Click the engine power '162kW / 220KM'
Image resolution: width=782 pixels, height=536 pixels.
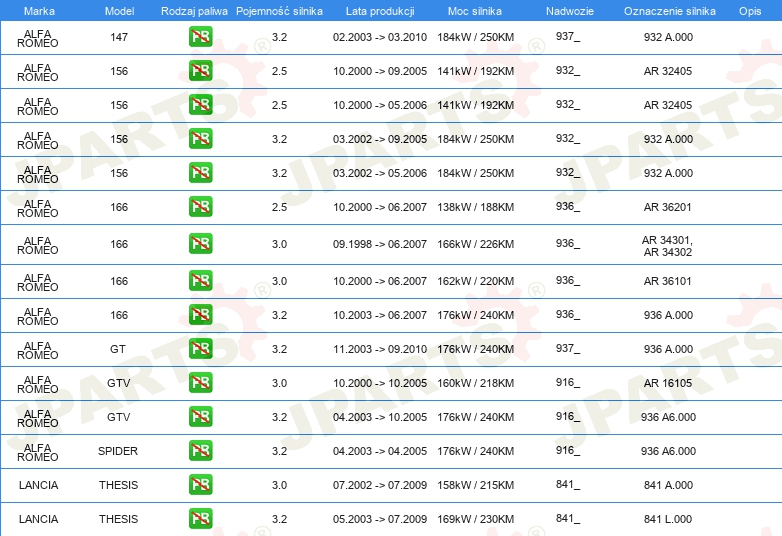[476, 281]
